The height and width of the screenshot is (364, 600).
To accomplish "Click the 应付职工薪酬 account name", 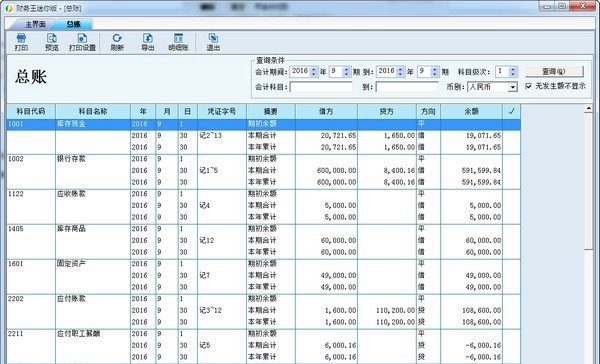I will [78, 333].
